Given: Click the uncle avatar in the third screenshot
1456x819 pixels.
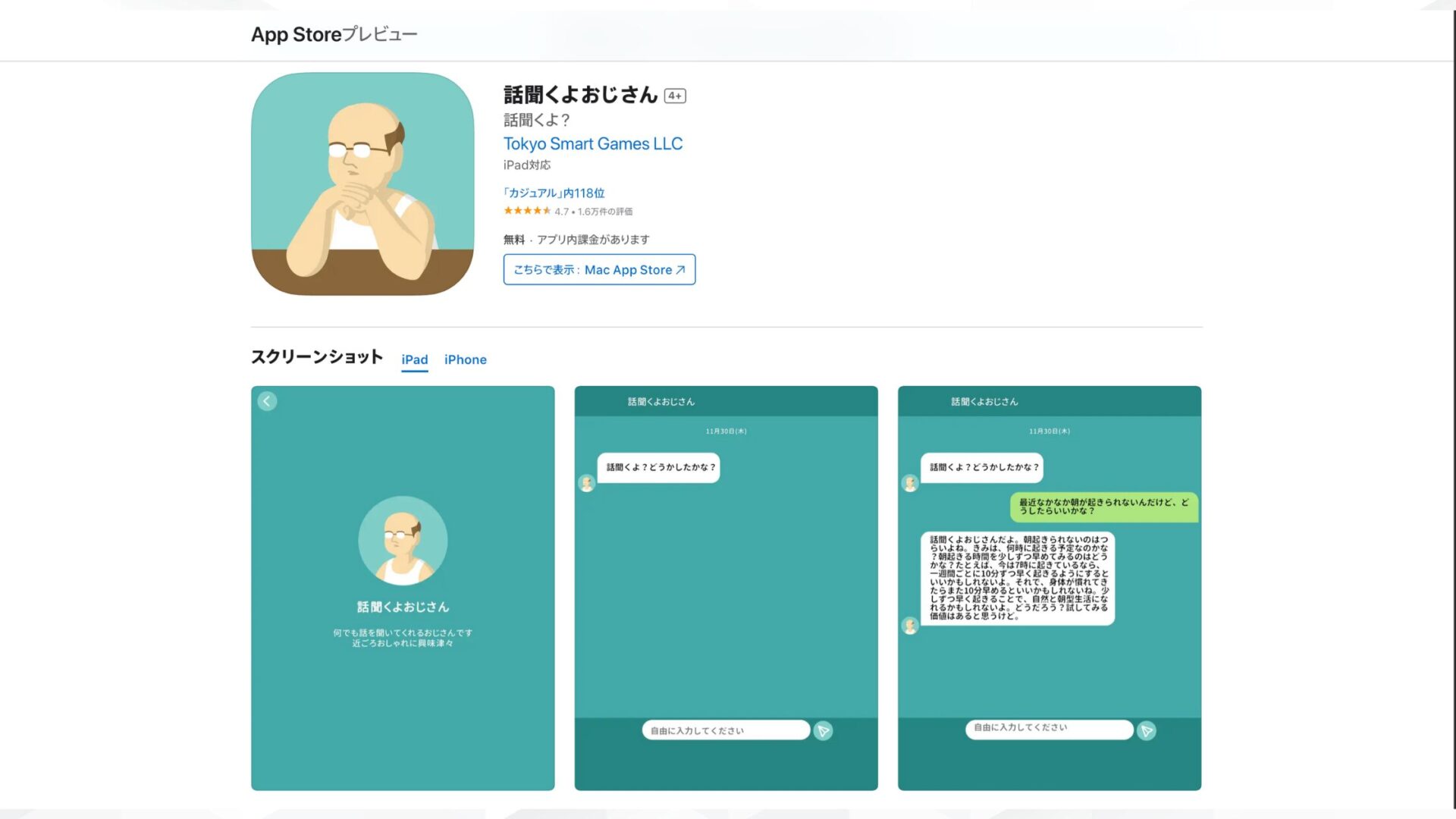Looking at the screenshot, I should (908, 483).
